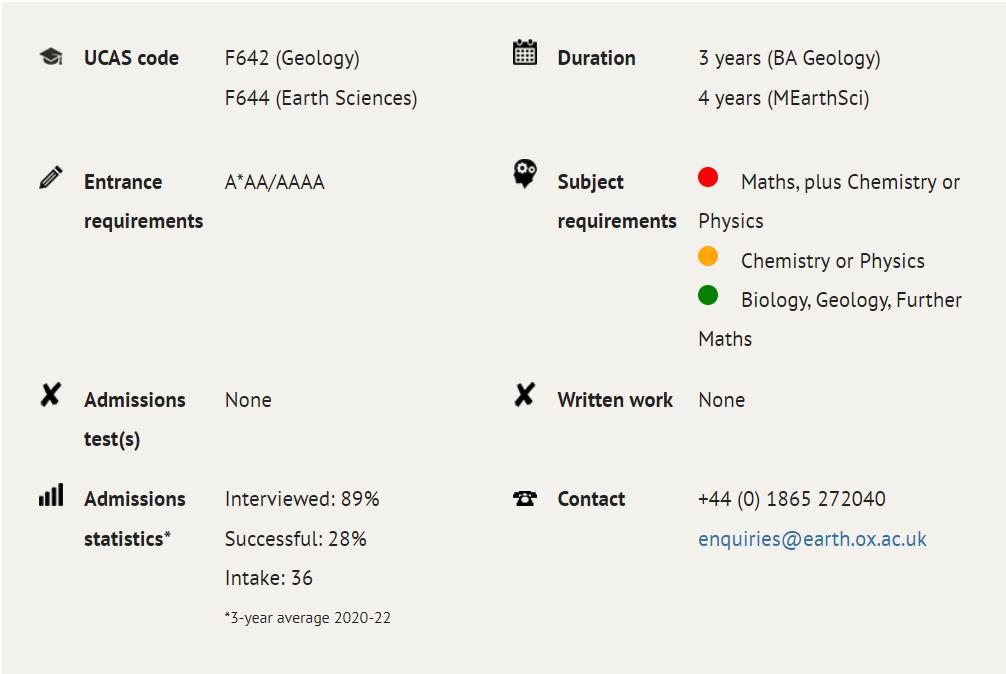Click the Intake: 36 statistic
The height and width of the screenshot is (674, 1006).
click(269, 578)
